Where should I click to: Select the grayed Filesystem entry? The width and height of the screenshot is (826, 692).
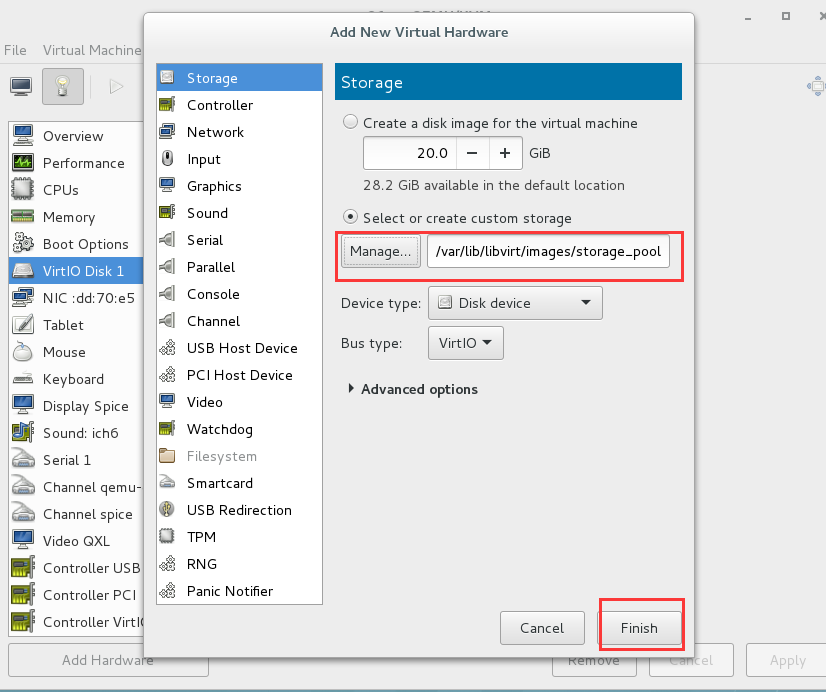[x=239, y=456]
